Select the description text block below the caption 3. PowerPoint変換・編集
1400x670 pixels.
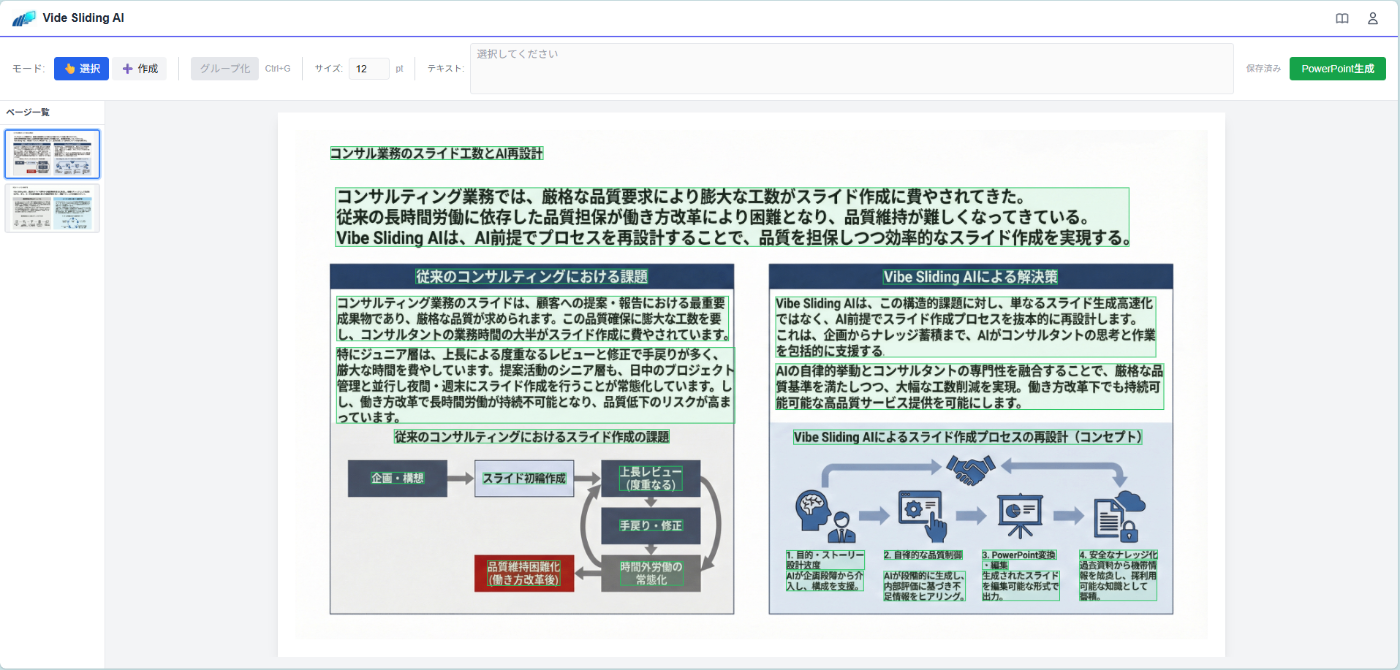(x=1020, y=586)
